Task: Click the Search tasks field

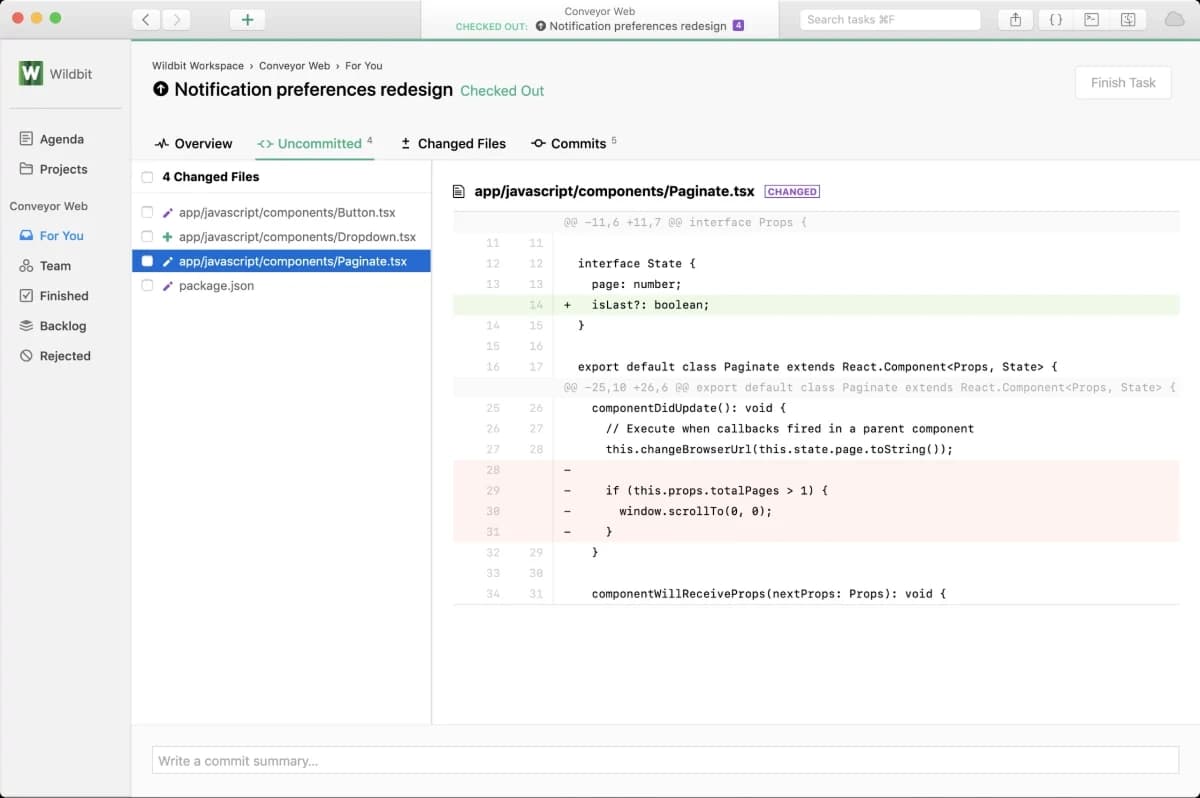Action: [890, 19]
